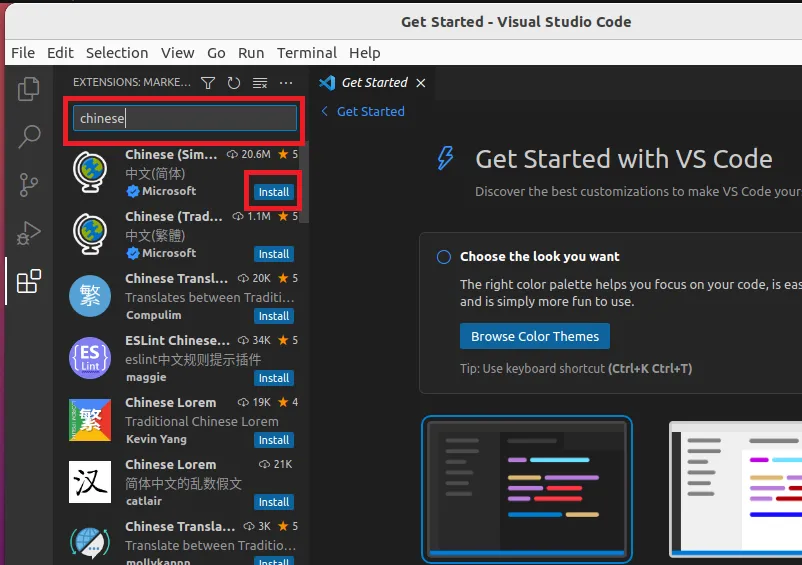The height and width of the screenshot is (565, 802).
Task: Select the dark color theme thumbnail
Action: (x=527, y=489)
